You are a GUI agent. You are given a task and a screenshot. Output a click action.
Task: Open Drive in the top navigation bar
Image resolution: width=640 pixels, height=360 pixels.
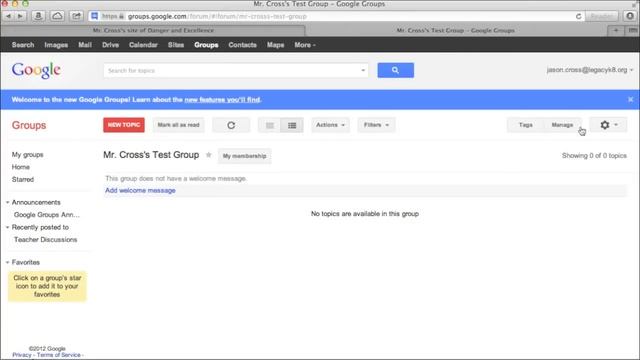point(110,45)
